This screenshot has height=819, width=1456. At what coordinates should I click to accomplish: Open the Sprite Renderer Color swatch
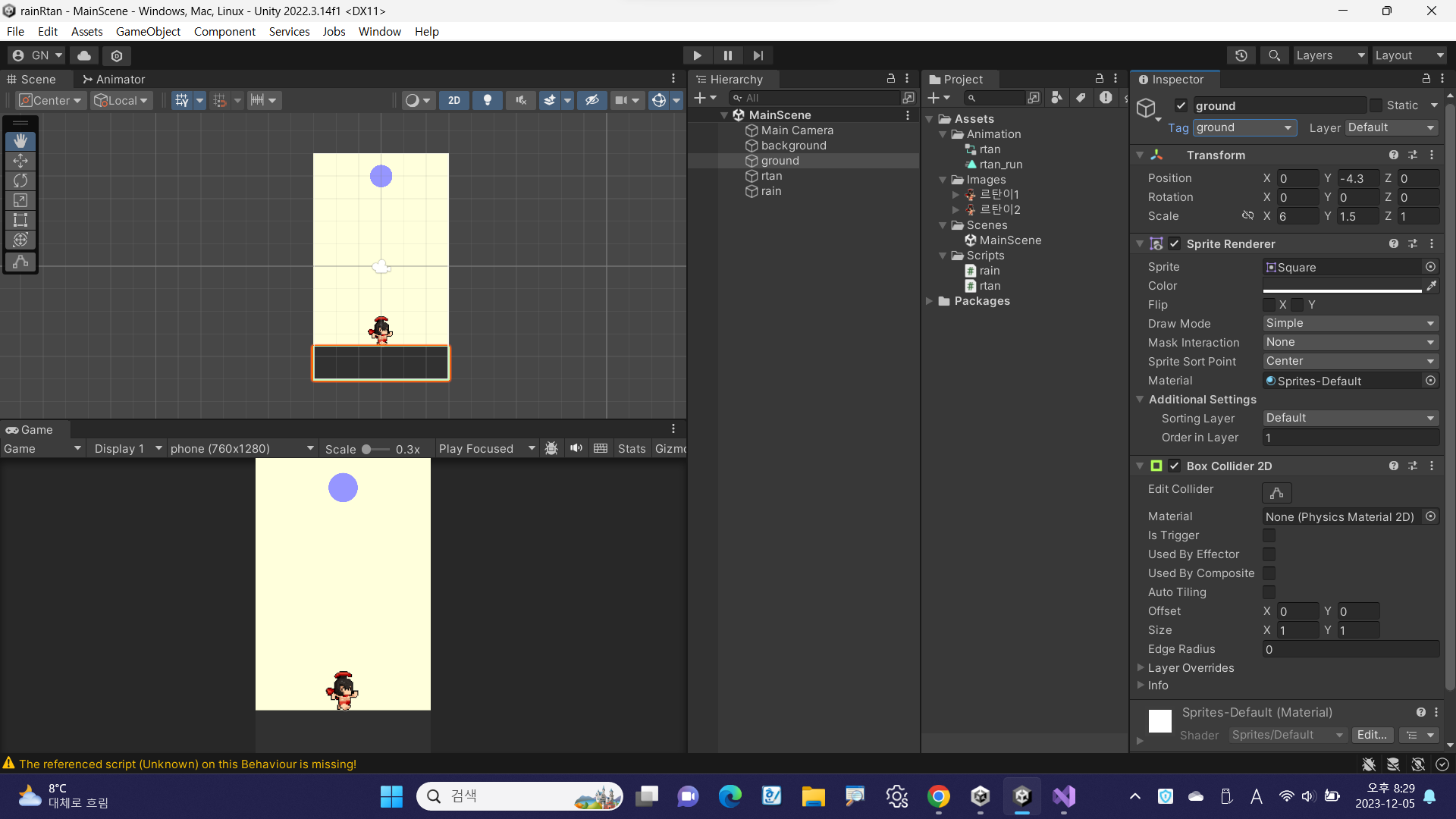click(1342, 286)
